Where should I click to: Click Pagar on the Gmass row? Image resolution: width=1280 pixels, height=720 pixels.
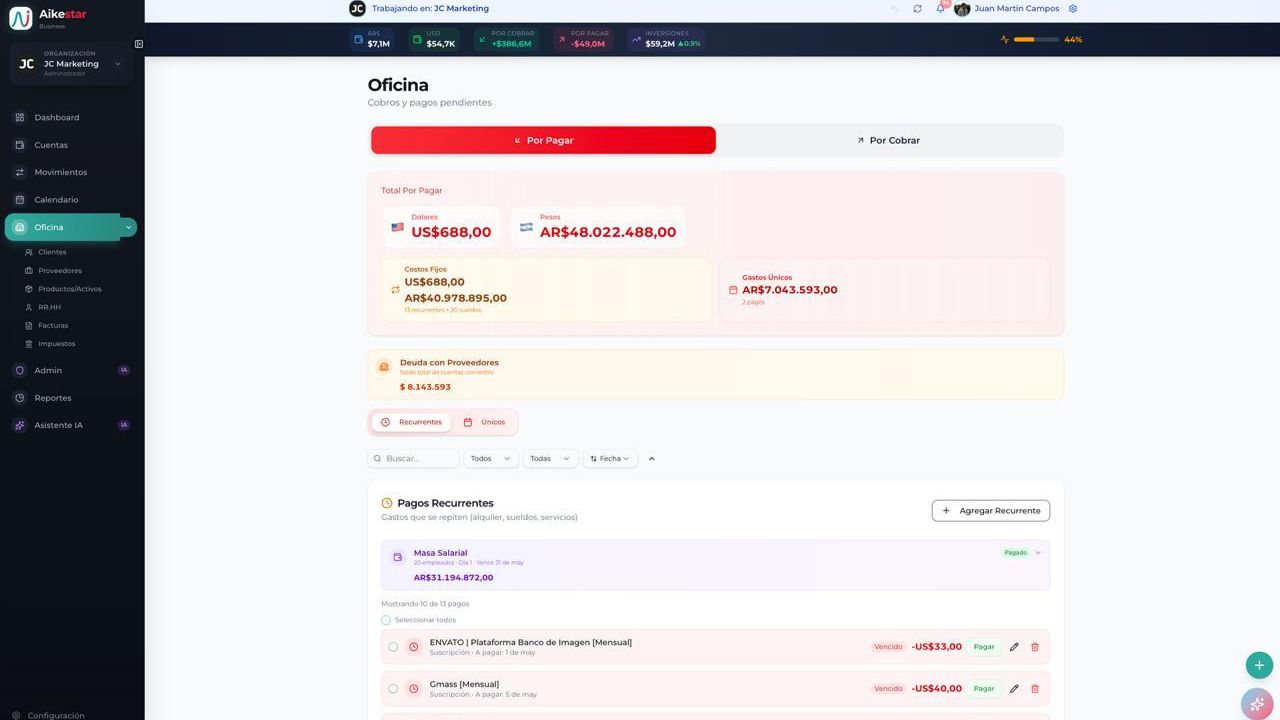[x=984, y=689]
